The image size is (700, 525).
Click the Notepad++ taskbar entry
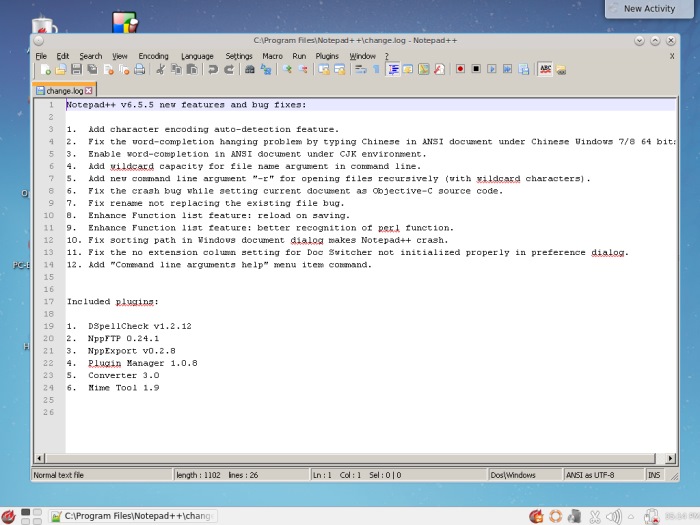pos(133,516)
